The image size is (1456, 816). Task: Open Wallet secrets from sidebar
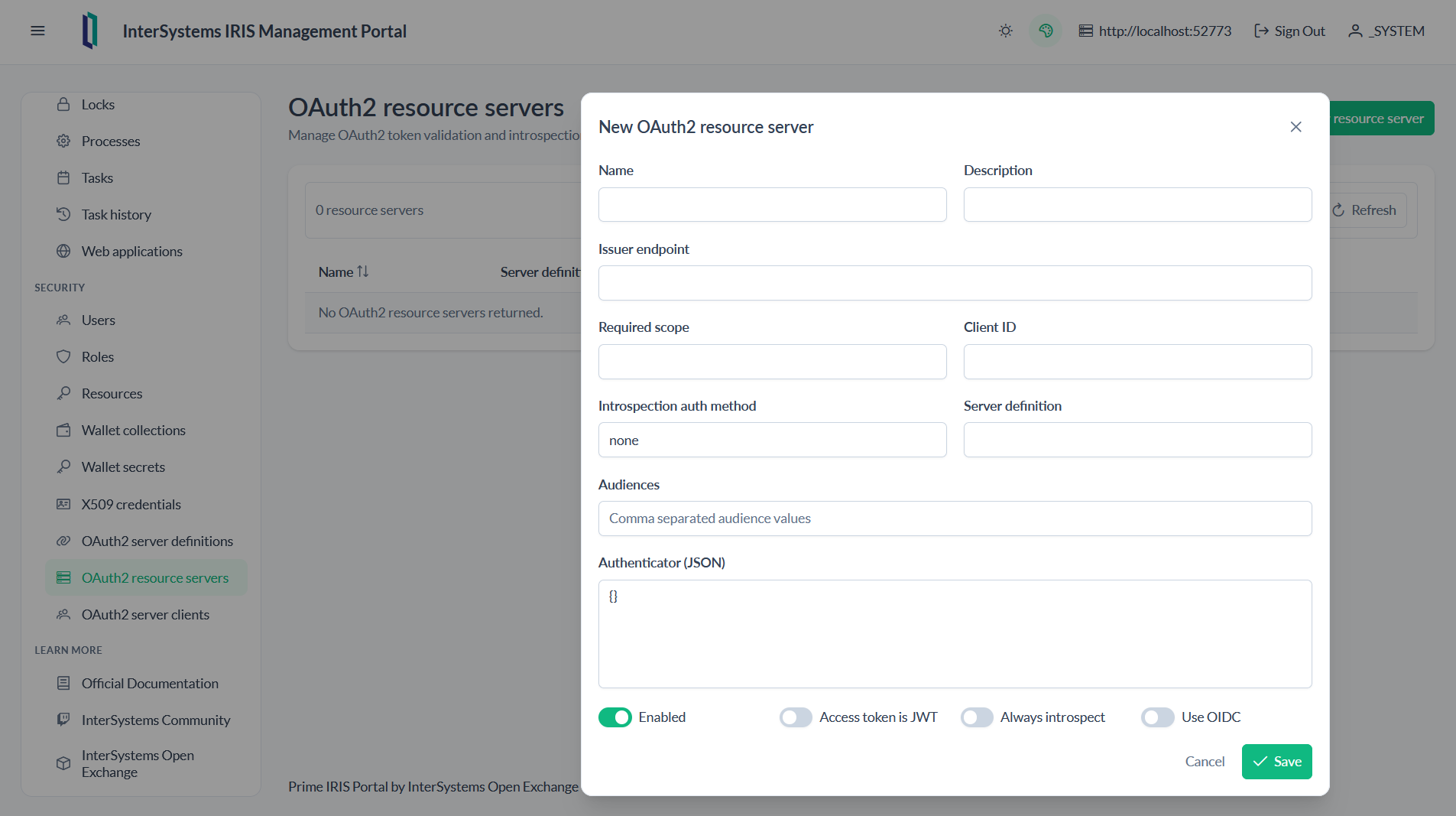tap(146, 467)
